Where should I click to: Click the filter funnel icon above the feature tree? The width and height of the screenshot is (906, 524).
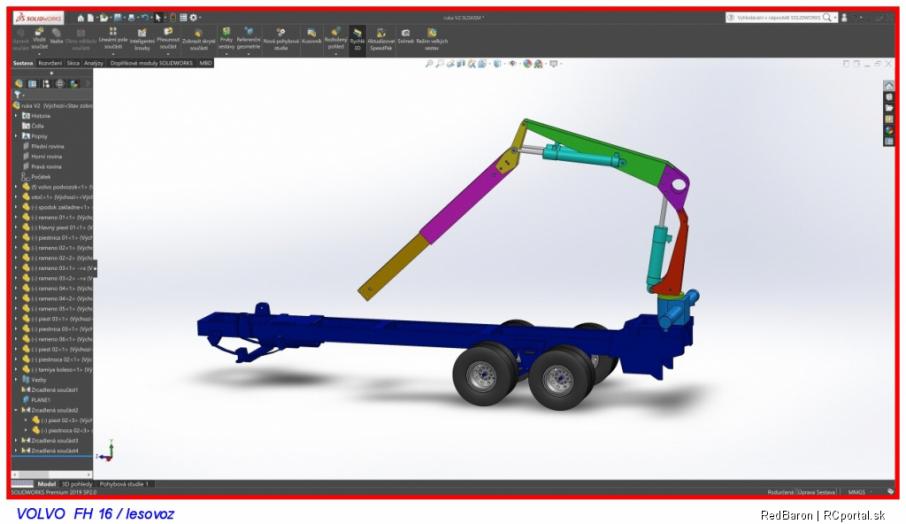[x=18, y=95]
